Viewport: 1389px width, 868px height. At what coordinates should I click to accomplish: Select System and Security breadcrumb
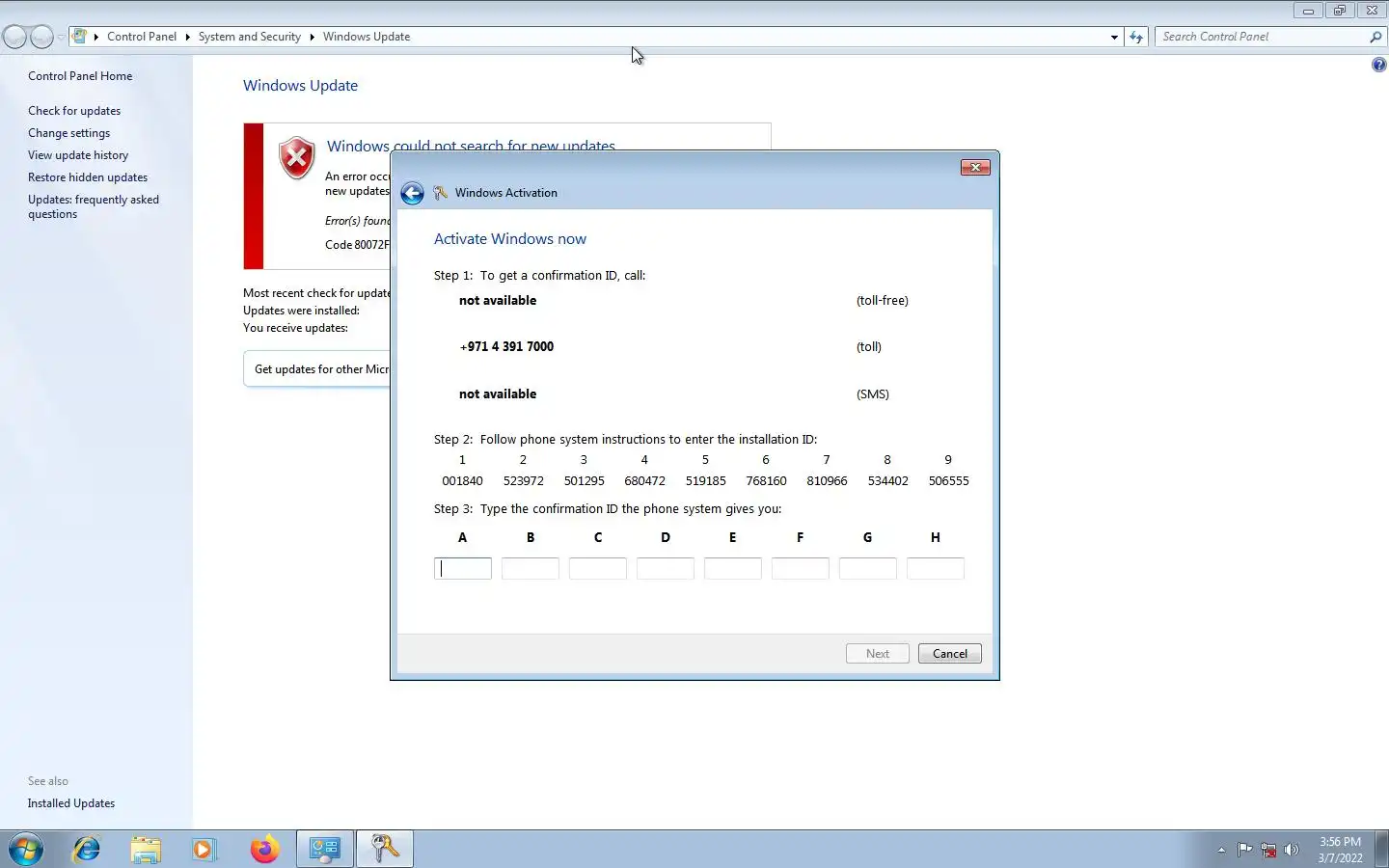click(x=250, y=37)
